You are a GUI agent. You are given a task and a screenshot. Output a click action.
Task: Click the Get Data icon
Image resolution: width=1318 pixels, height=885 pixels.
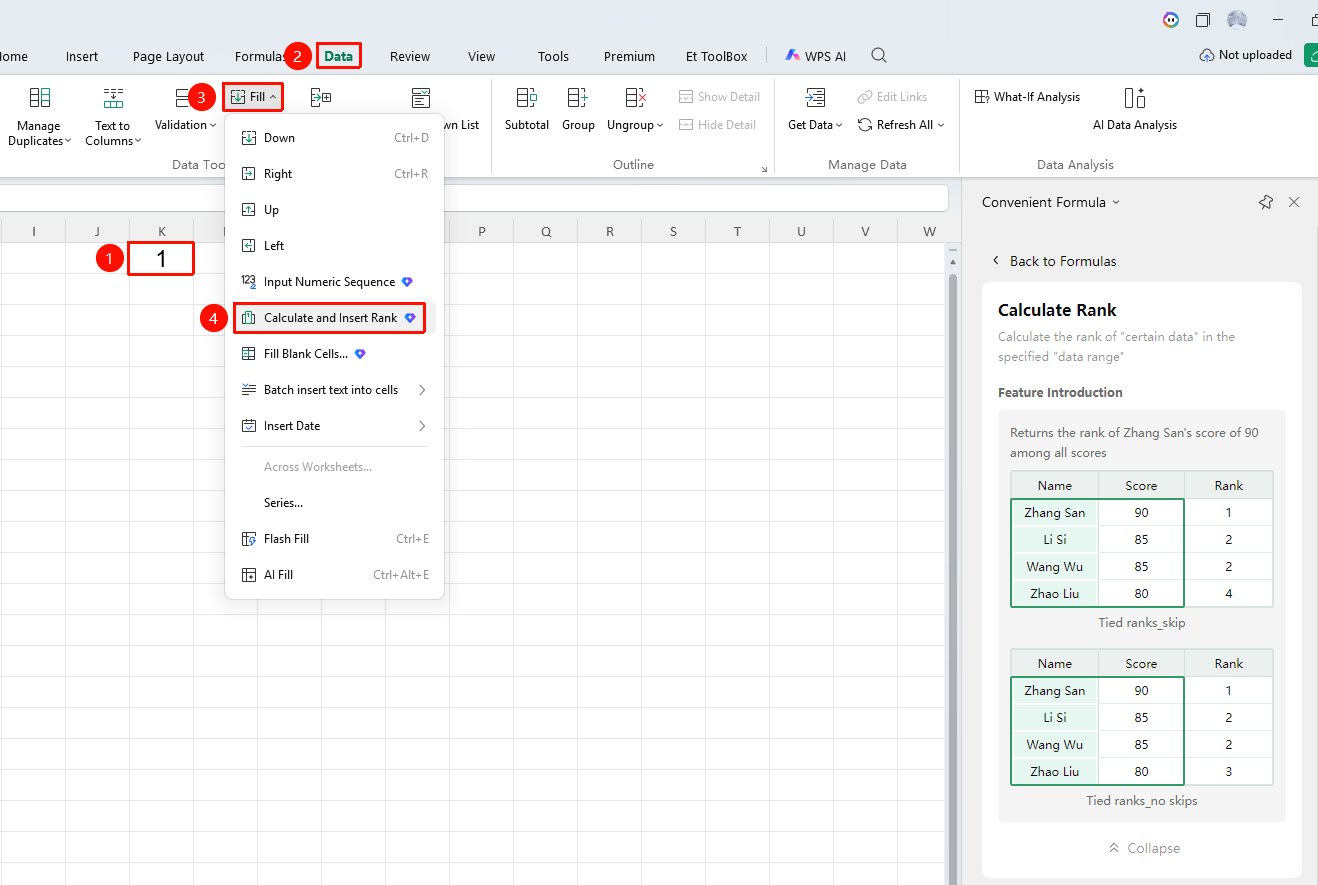816,97
